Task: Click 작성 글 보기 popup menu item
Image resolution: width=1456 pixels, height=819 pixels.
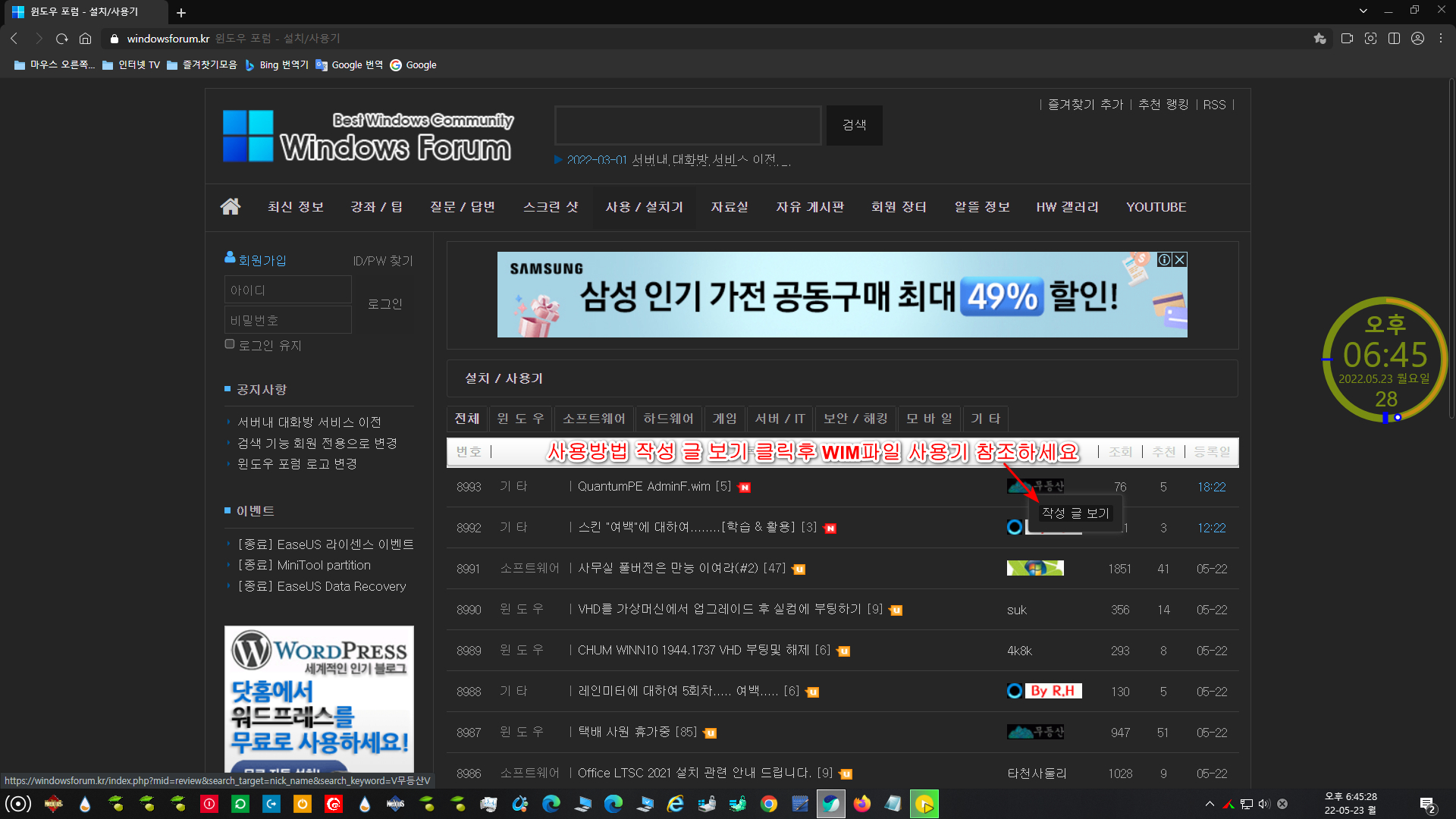Action: click(x=1075, y=513)
